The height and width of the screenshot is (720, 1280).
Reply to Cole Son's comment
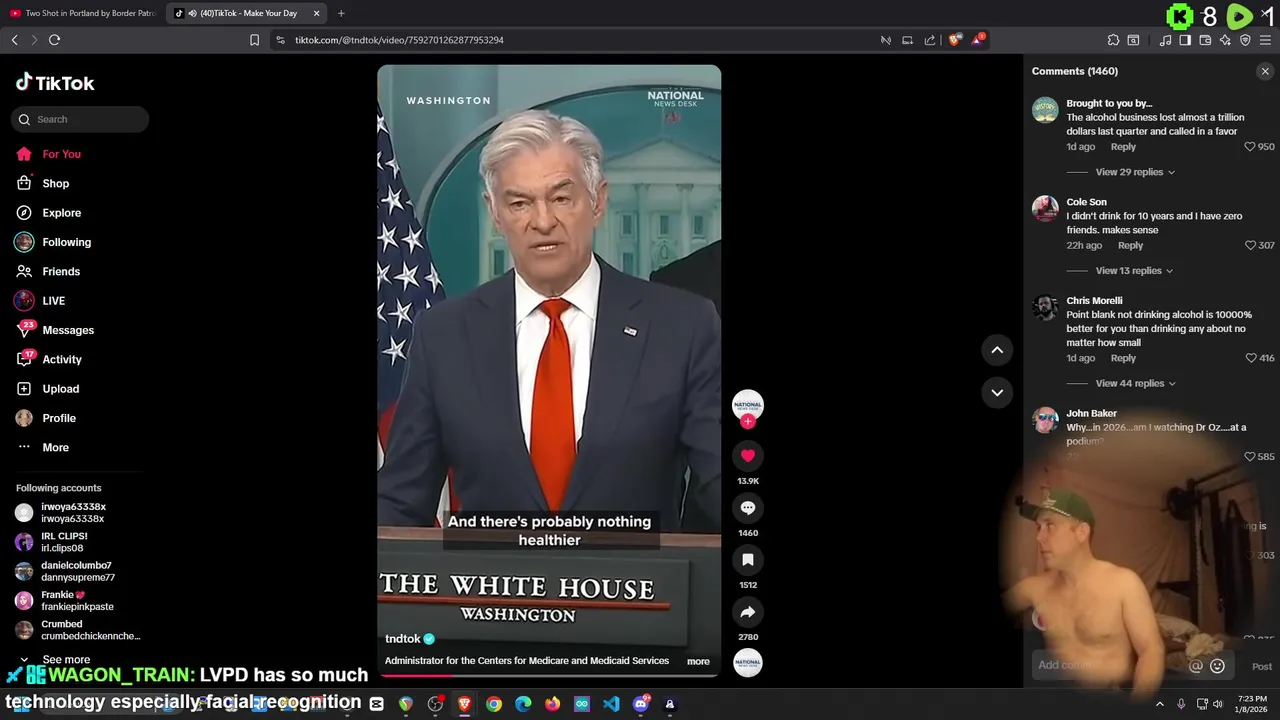point(1130,246)
